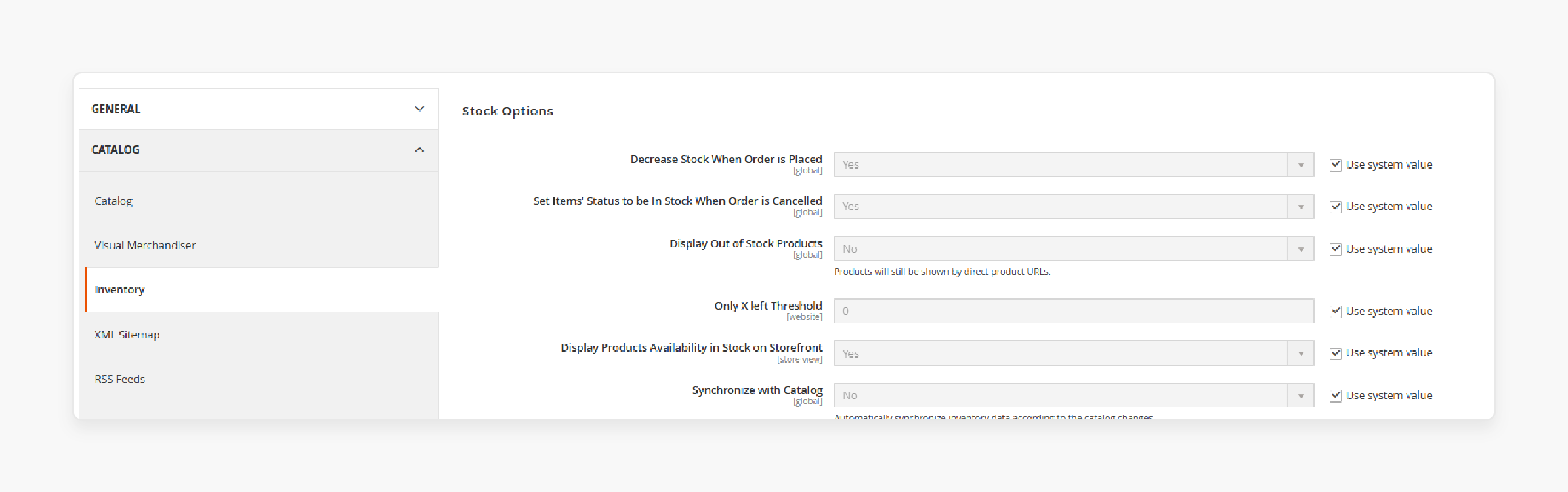Open Set Items' Status When Order Cancelled dropdown

pyautogui.click(x=1074, y=206)
